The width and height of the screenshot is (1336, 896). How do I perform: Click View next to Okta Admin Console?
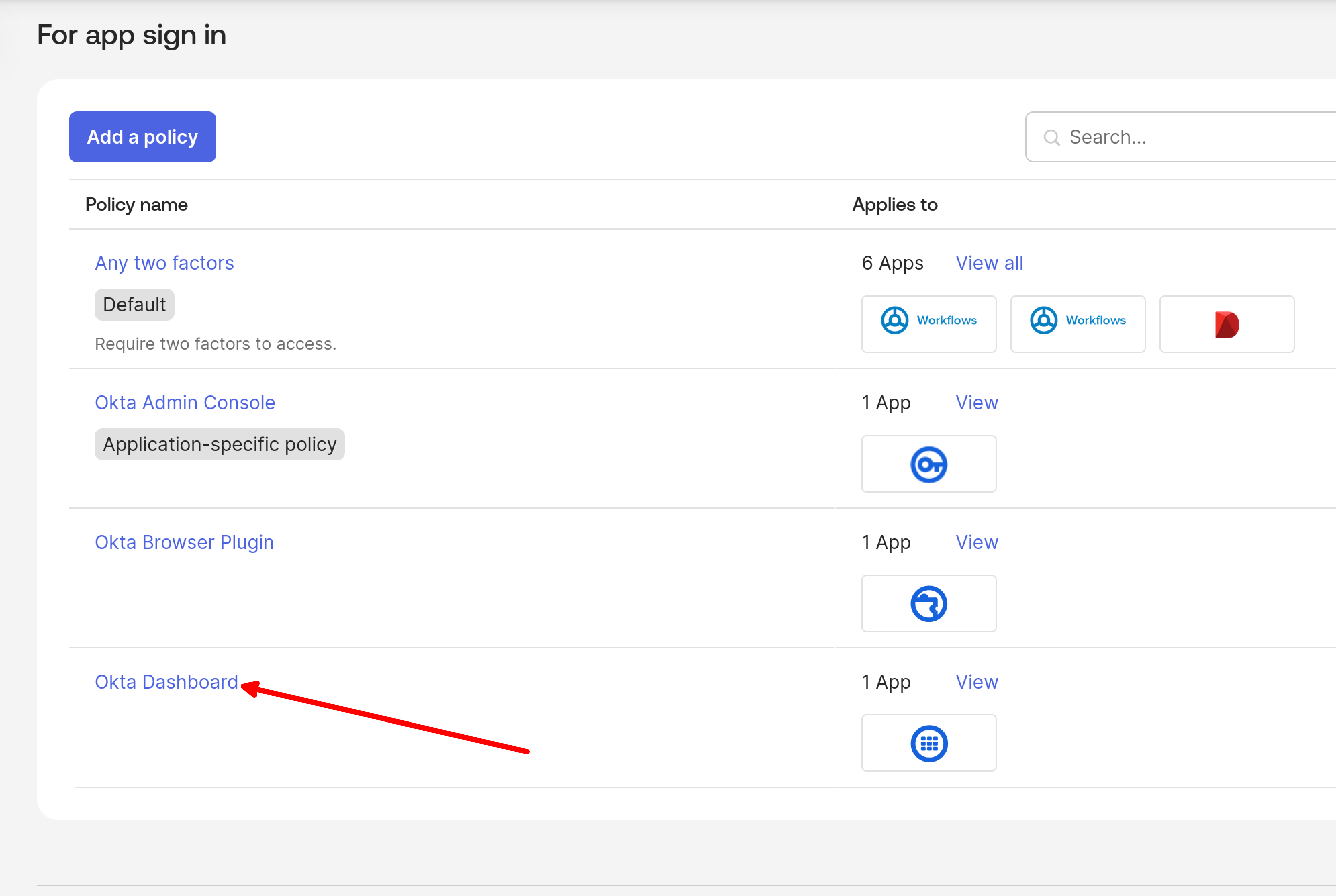(x=976, y=402)
